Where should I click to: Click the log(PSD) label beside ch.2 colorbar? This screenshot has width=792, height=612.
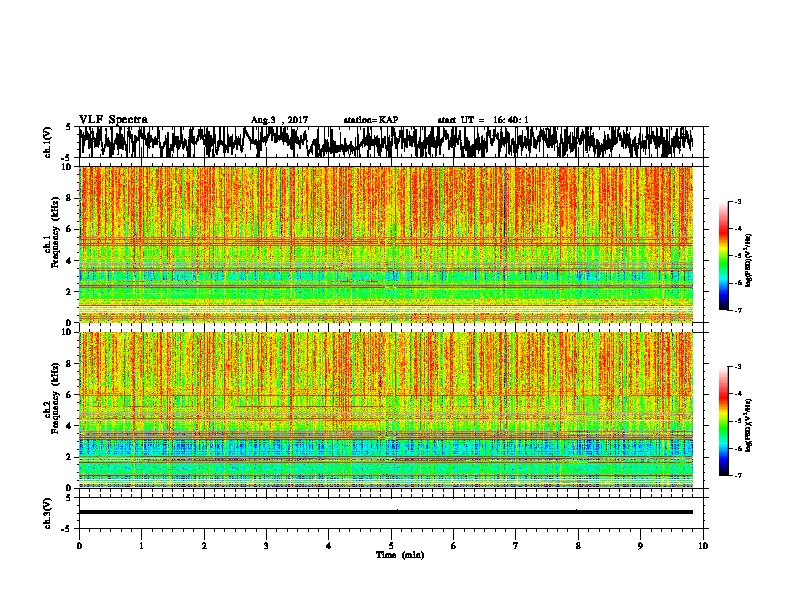point(749,425)
